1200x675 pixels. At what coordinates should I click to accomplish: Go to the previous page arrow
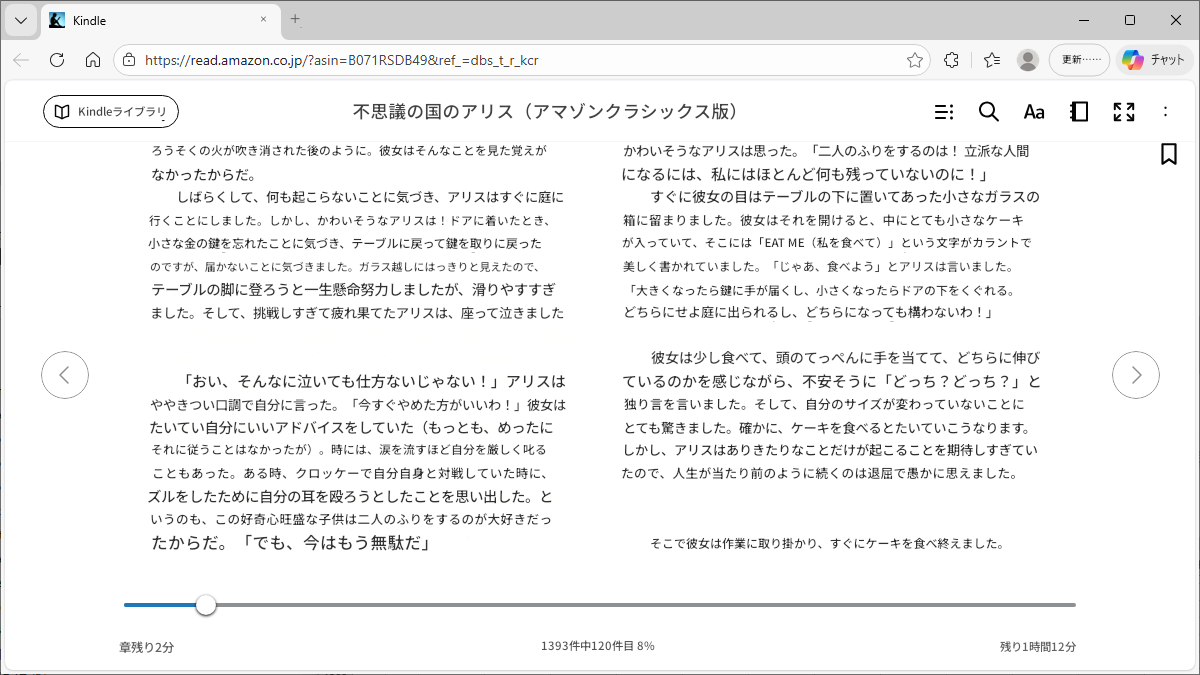pos(65,375)
